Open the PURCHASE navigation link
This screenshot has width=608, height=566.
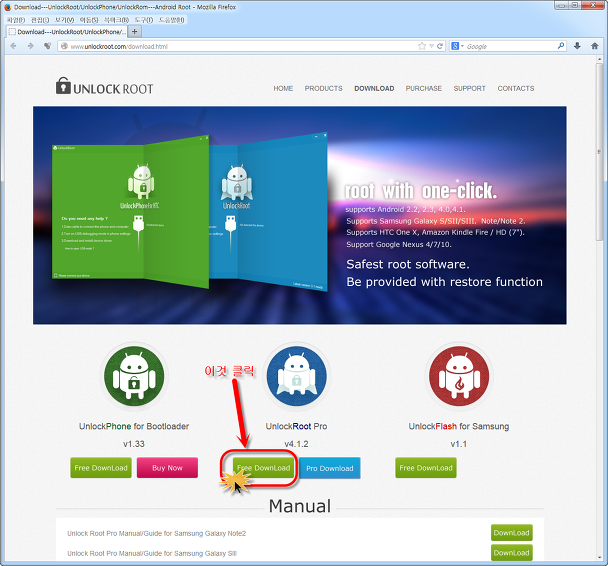coord(424,88)
